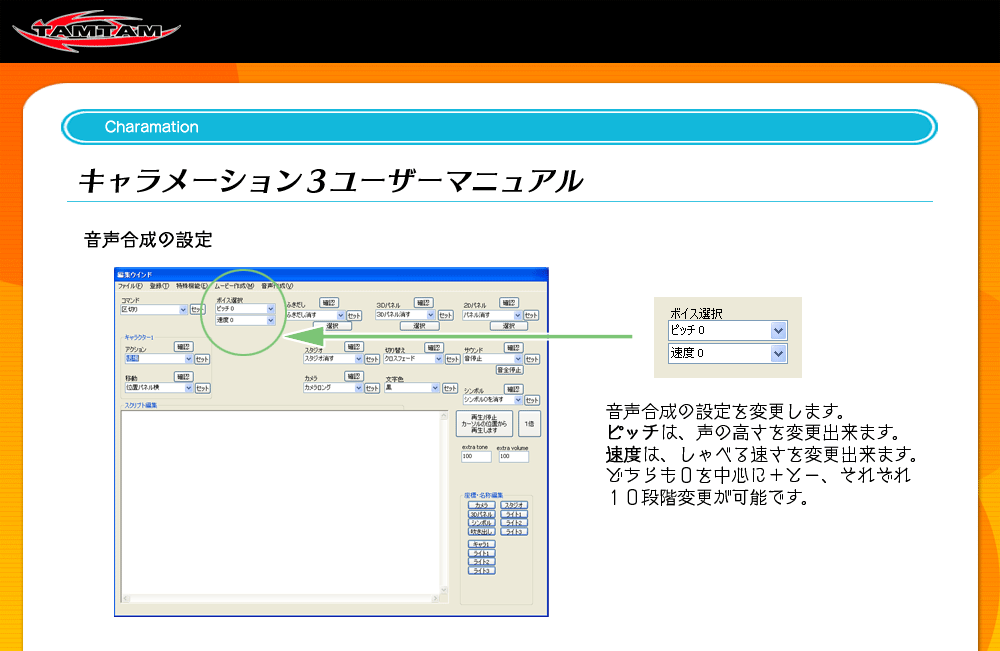
Task: Click 選択 button under 2Dパネル dropdown
Action: coord(509,326)
